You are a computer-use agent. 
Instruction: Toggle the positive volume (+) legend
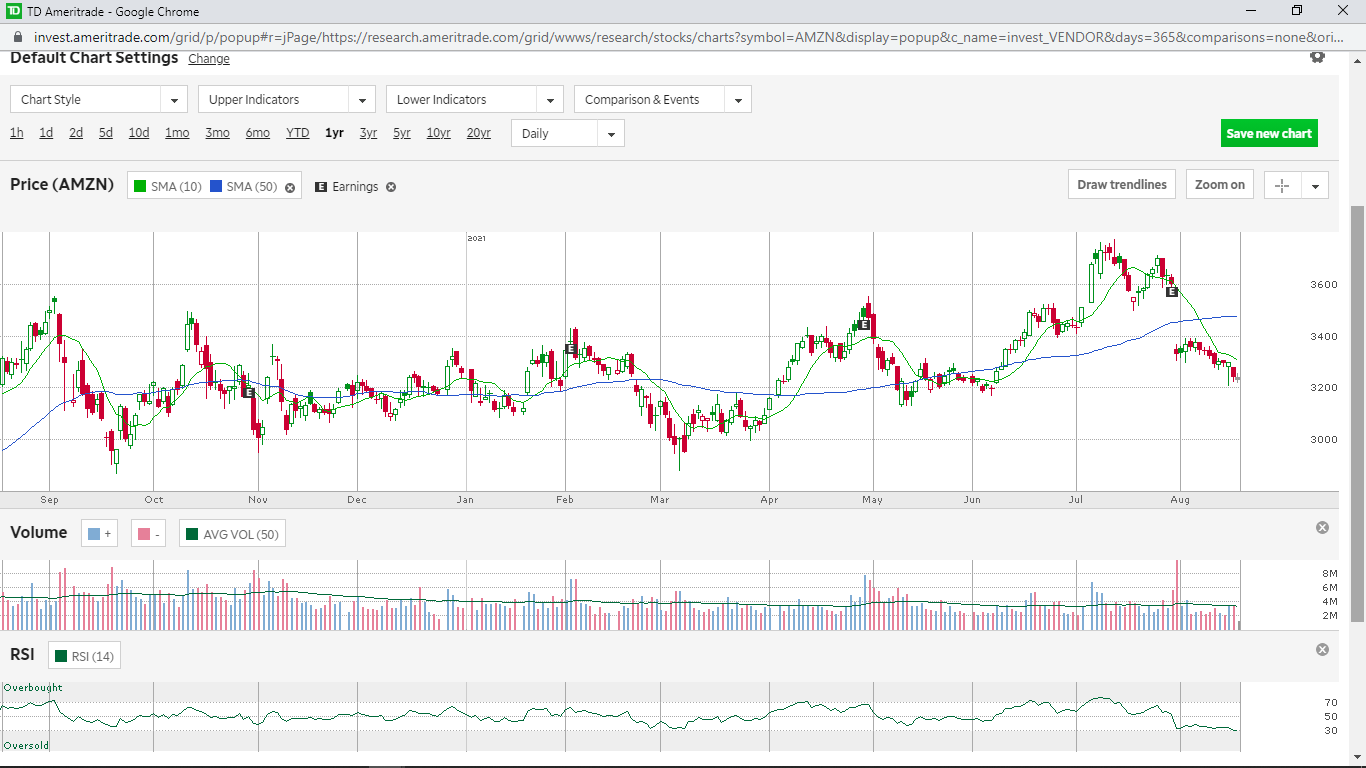tap(99, 534)
